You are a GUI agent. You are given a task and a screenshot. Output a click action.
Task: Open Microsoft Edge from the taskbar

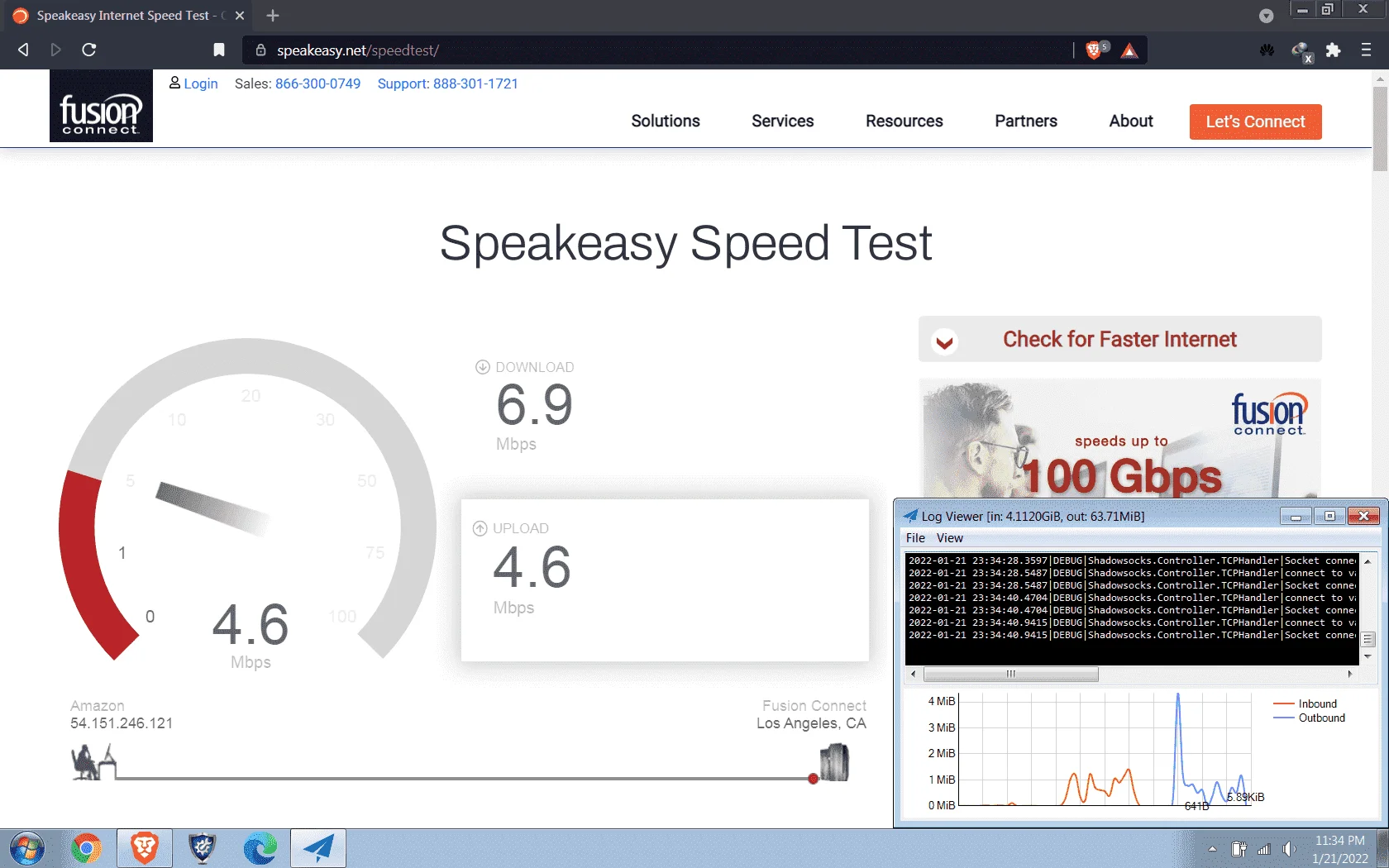tap(260, 848)
